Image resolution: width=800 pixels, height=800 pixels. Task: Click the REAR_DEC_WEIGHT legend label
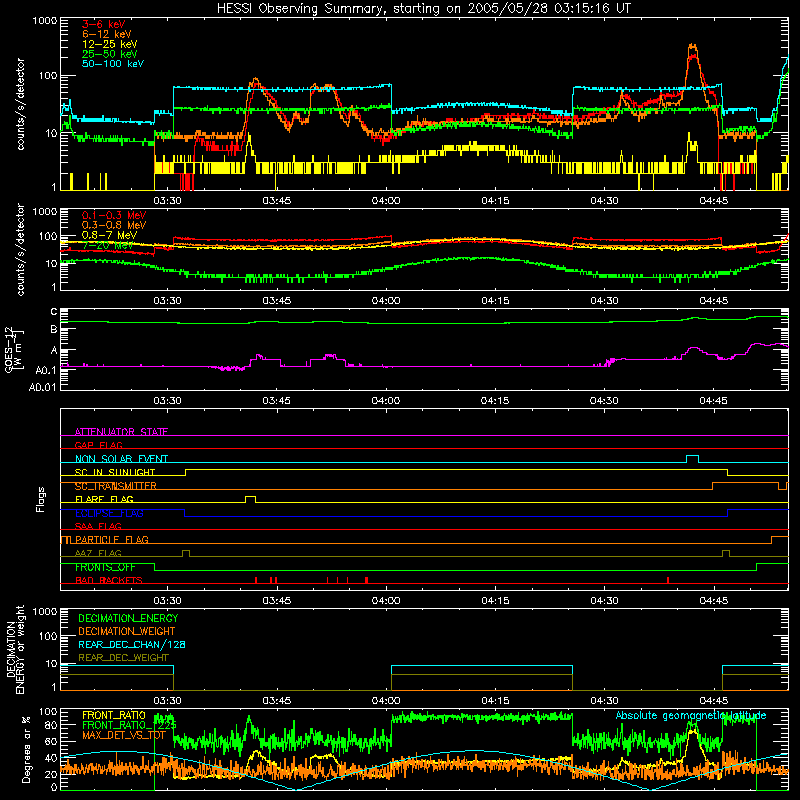123,658
